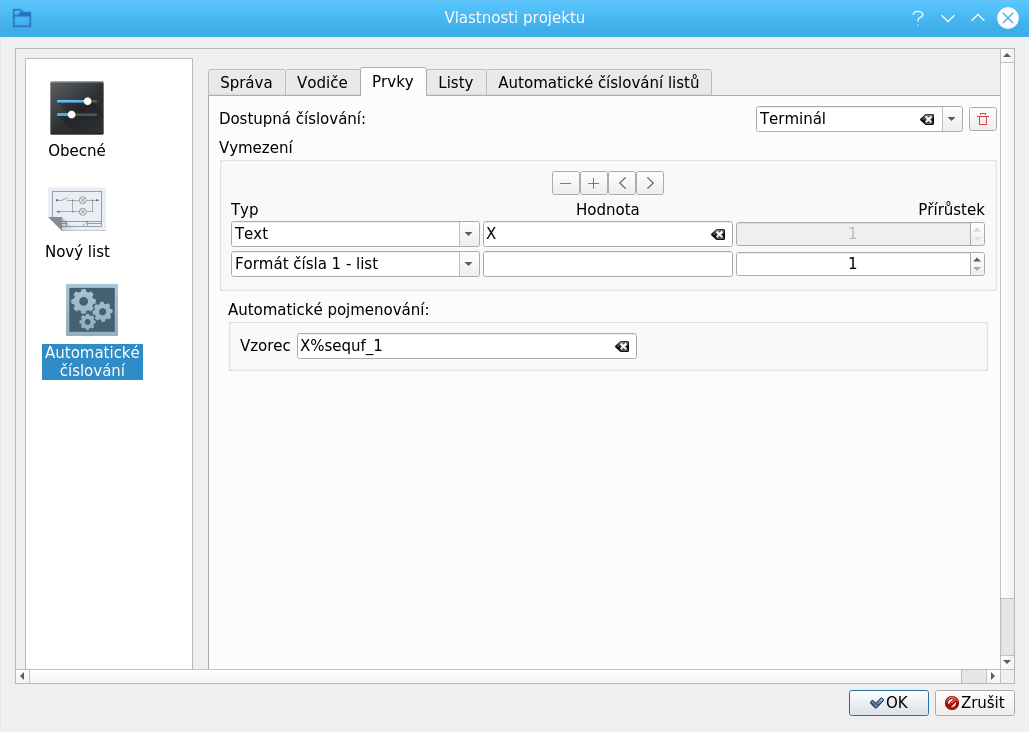Open the Formát čísla 1 - list dropdown

(469, 264)
